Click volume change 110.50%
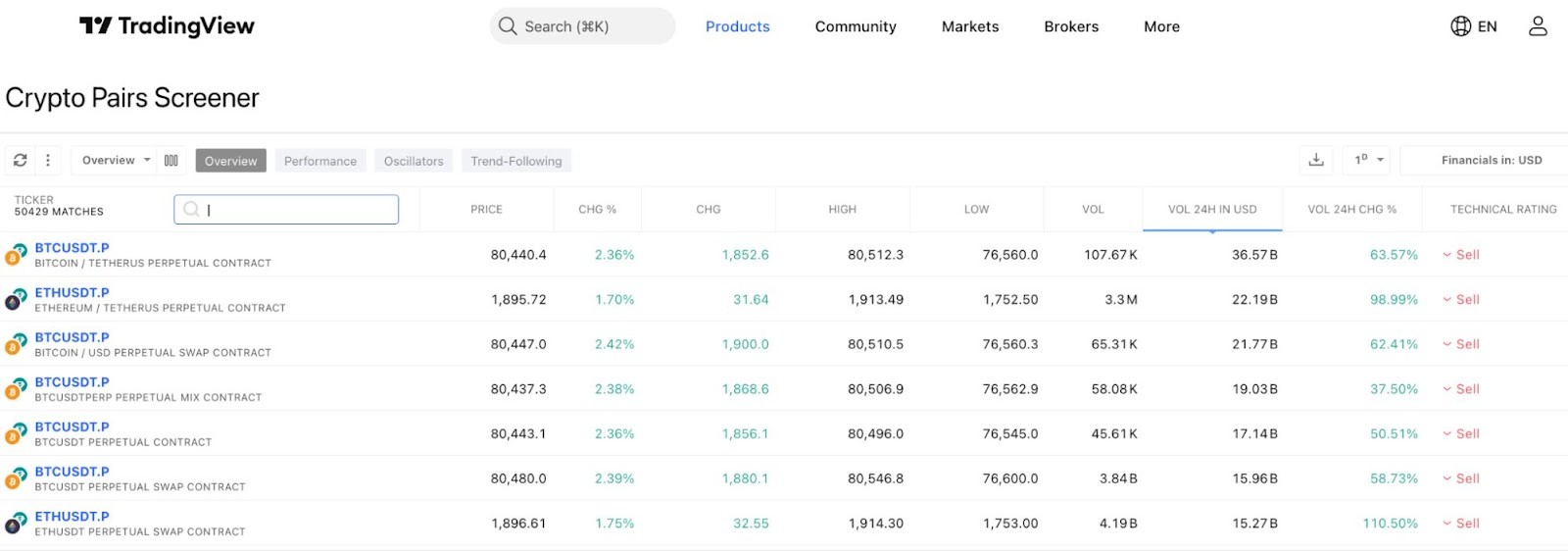Viewport: 1568px width, 551px height. tap(1390, 524)
